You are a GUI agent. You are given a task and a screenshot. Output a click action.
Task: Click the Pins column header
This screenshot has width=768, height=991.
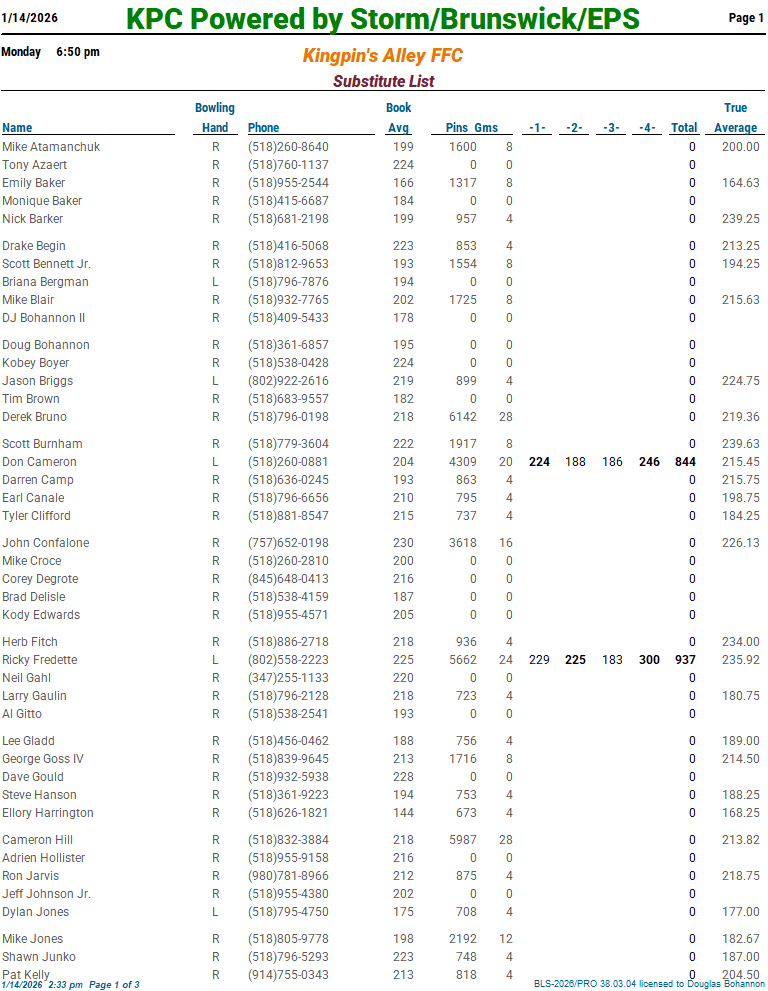457,127
